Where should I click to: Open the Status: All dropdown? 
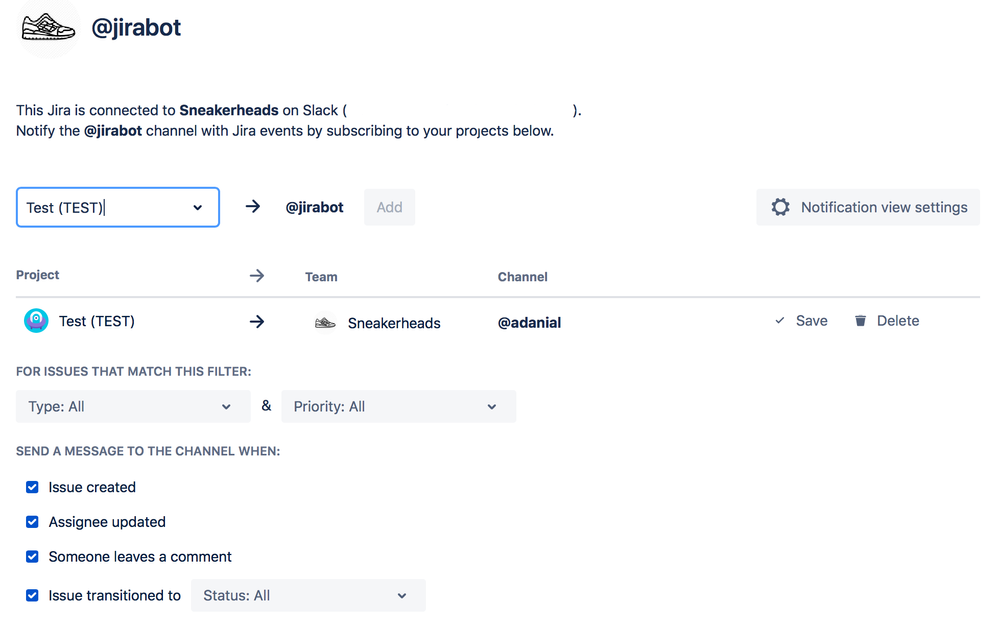pyautogui.click(x=308, y=595)
